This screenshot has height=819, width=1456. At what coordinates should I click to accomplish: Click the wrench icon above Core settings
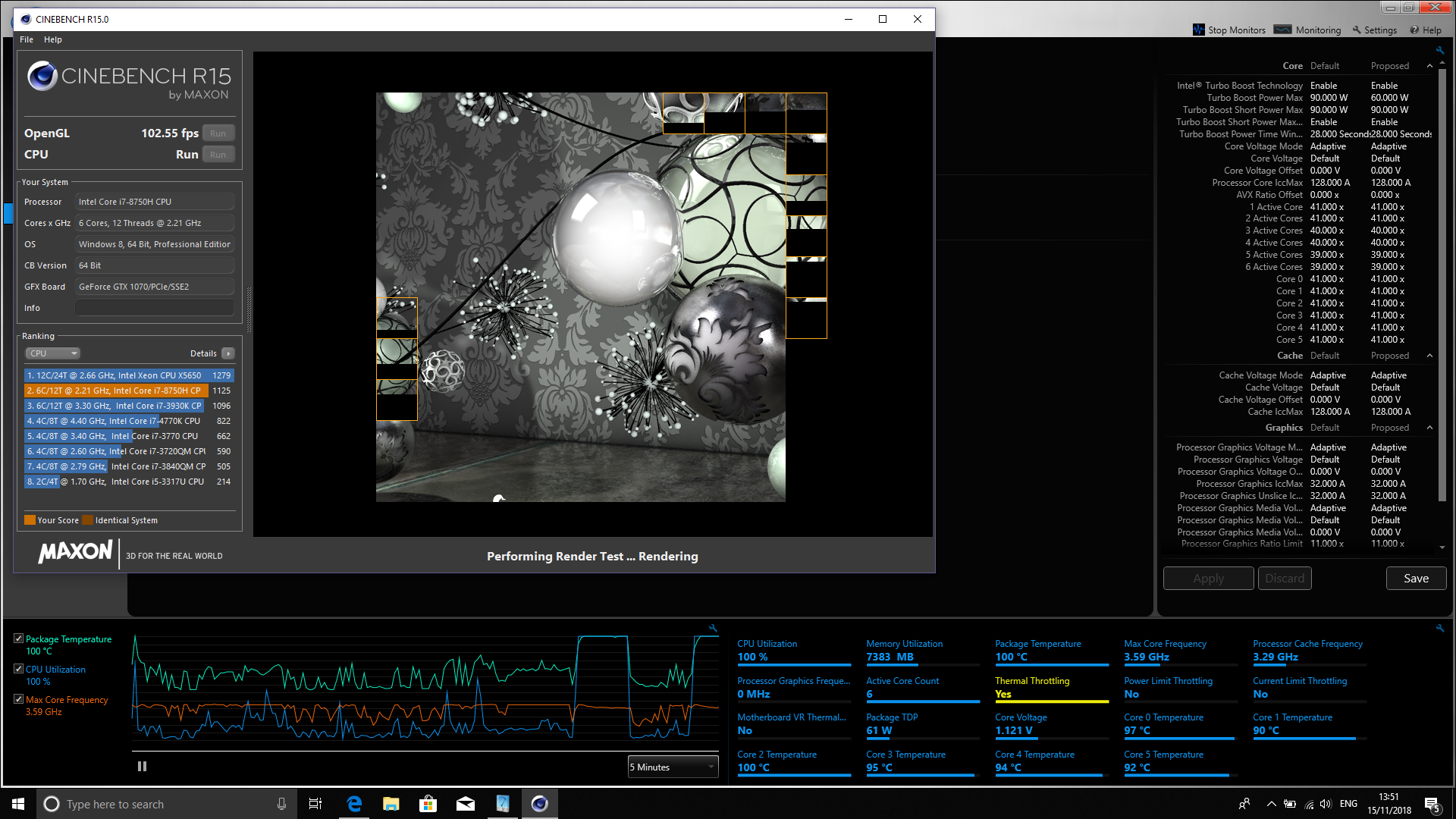[1440, 51]
